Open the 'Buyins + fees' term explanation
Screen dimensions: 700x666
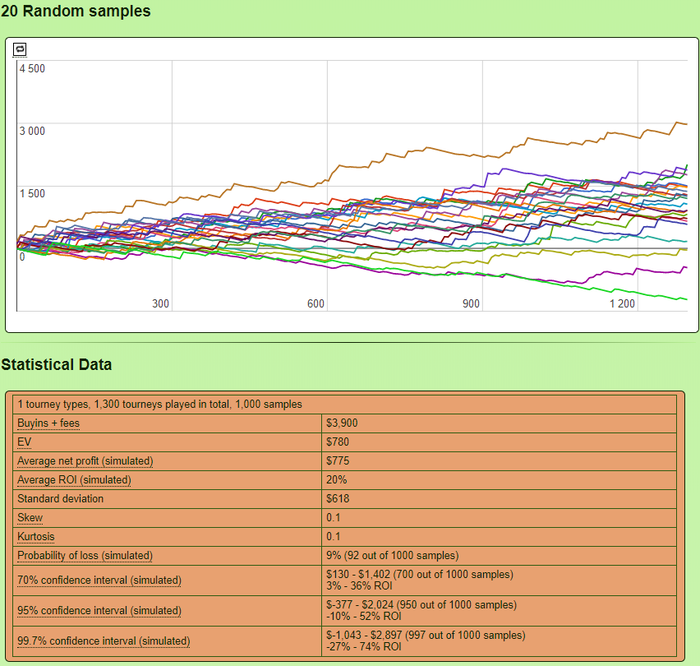click(x=48, y=423)
